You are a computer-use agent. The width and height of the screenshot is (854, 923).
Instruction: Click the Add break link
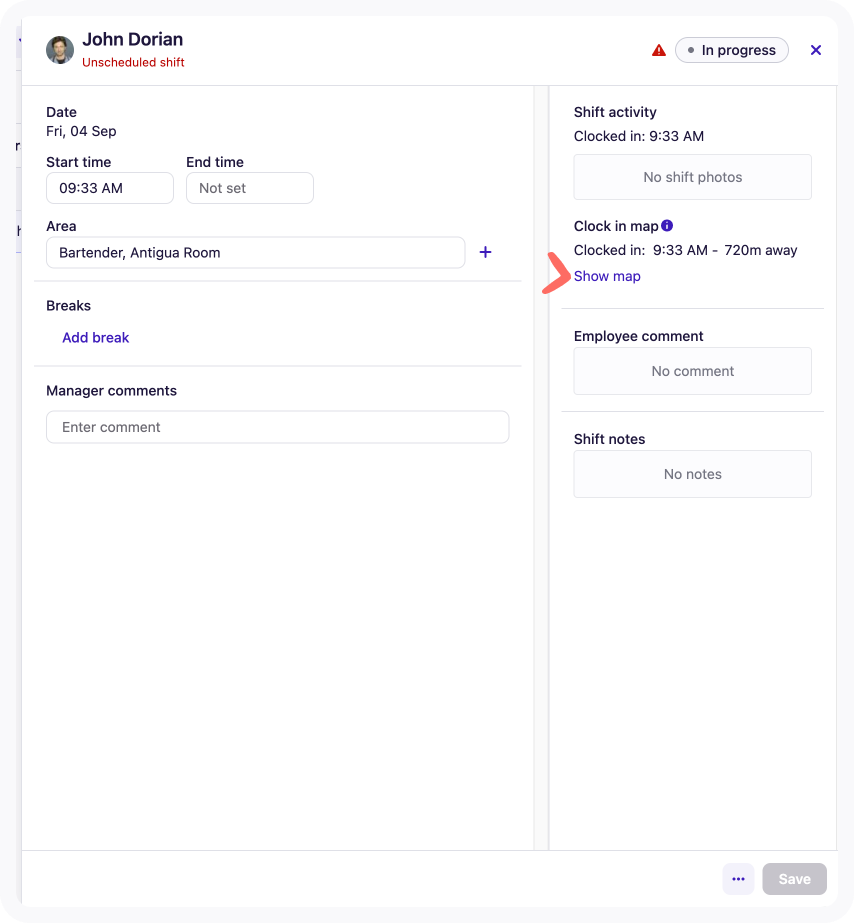point(95,337)
